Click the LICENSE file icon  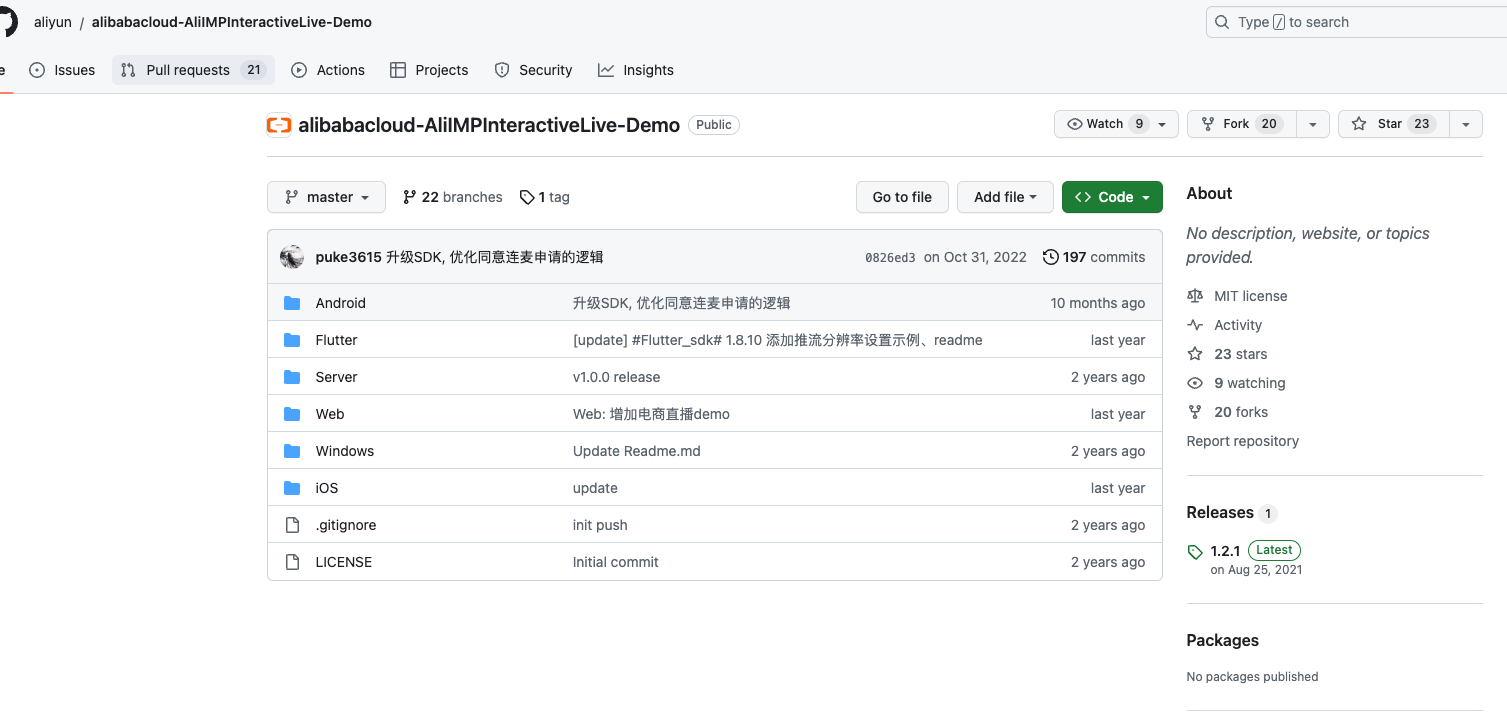tap(292, 562)
